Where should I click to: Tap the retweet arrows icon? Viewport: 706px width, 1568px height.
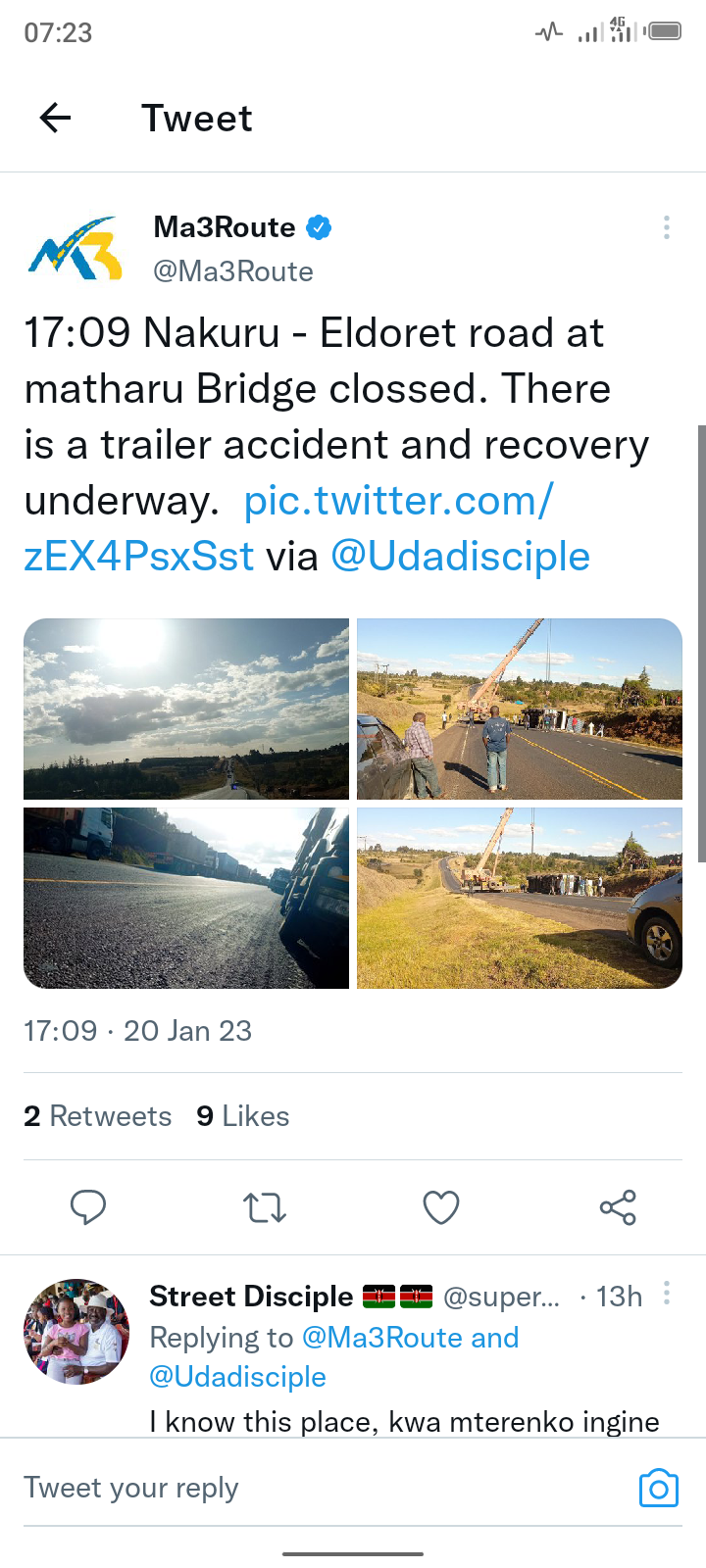pos(265,1207)
